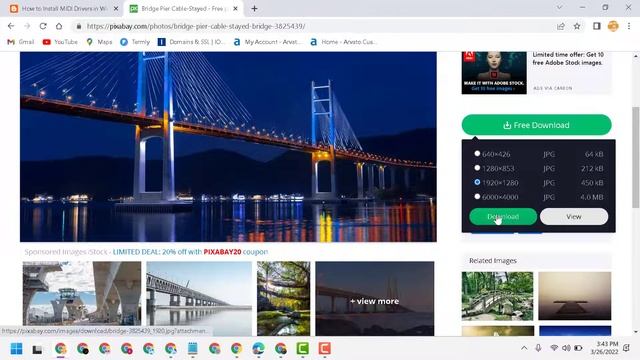The width and height of the screenshot is (640, 360).
Task: Open the Home - Arvato Cus bookmark
Action: point(344,42)
